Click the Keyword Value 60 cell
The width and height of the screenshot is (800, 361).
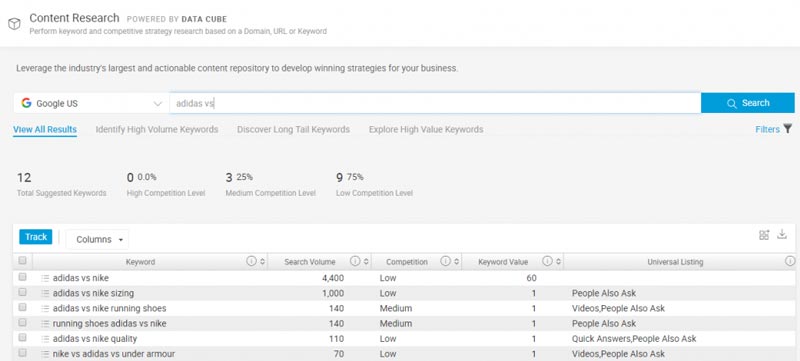click(532, 278)
